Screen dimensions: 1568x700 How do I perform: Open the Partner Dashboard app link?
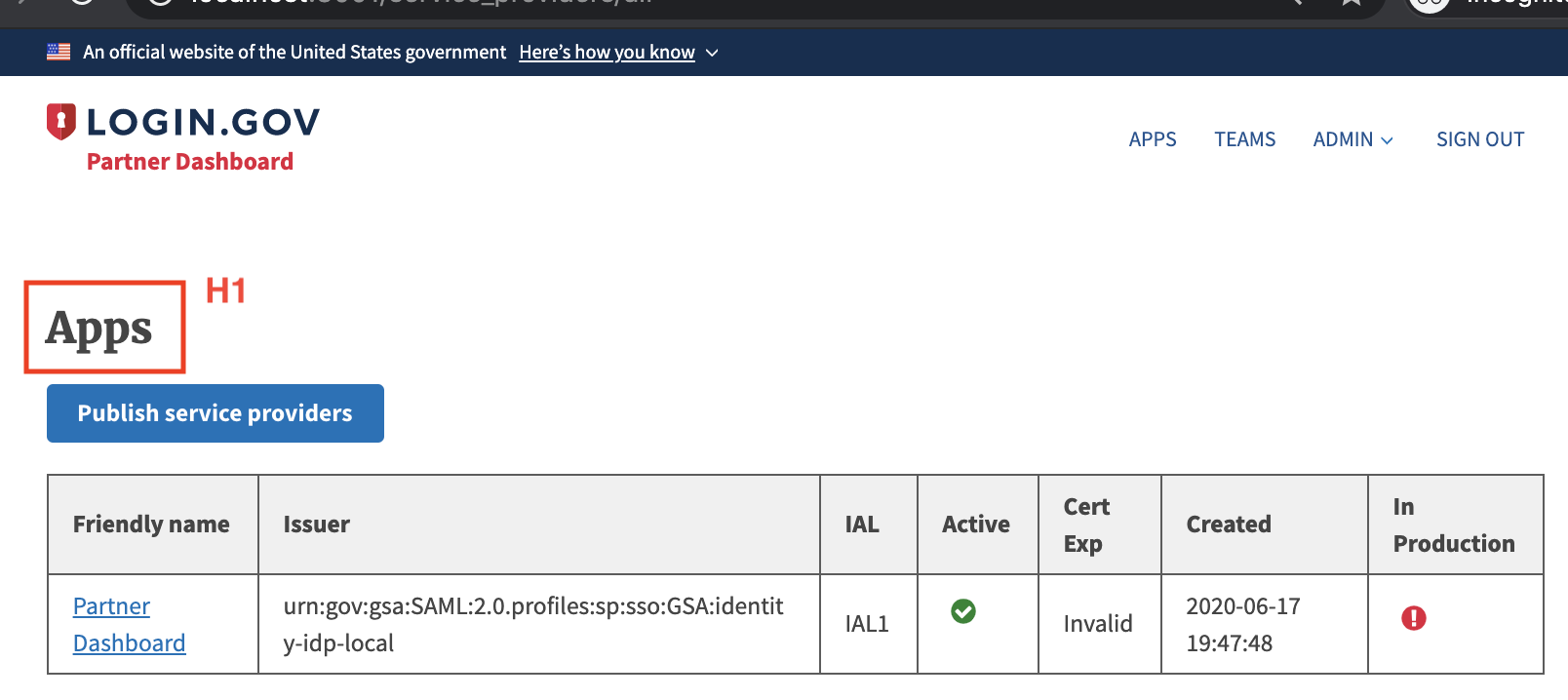129,624
